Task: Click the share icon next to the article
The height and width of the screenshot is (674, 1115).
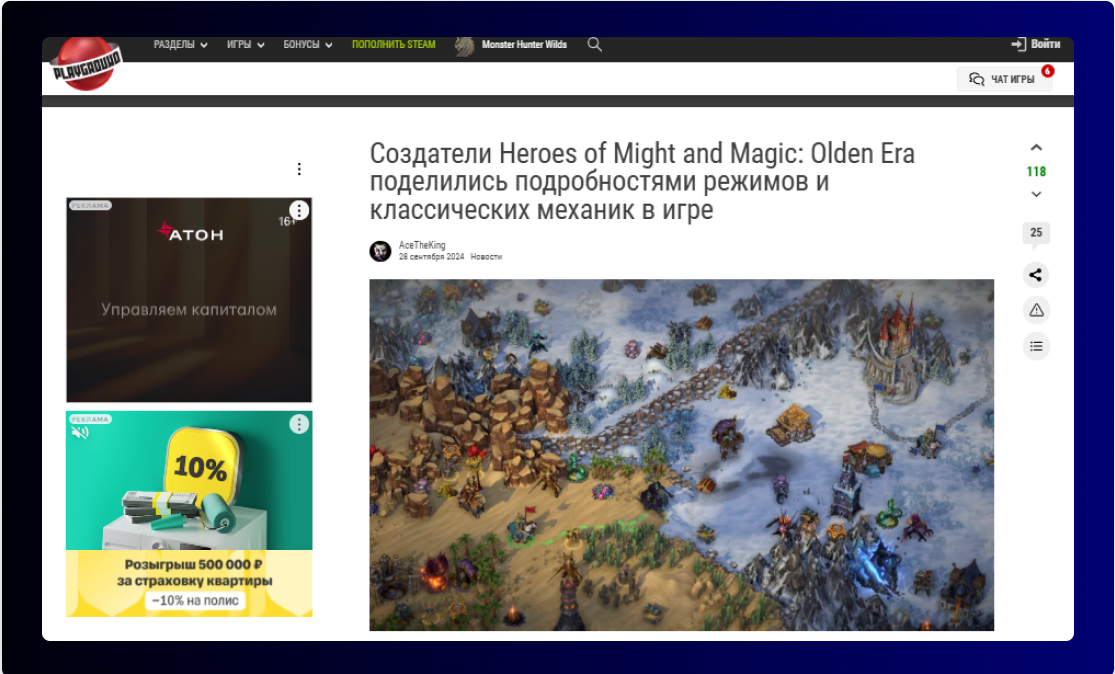Action: (1035, 275)
